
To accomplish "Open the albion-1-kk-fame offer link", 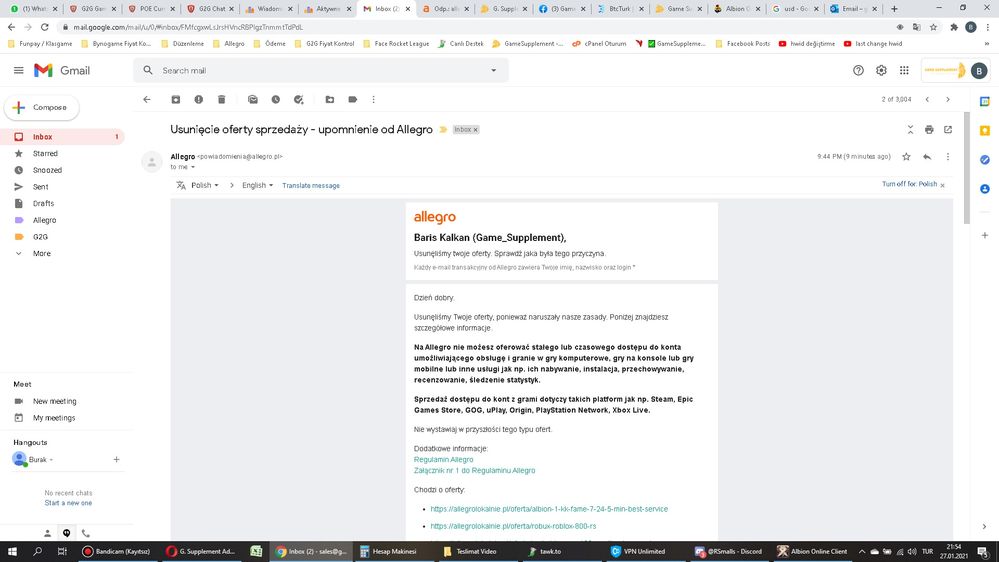I will point(549,509).
